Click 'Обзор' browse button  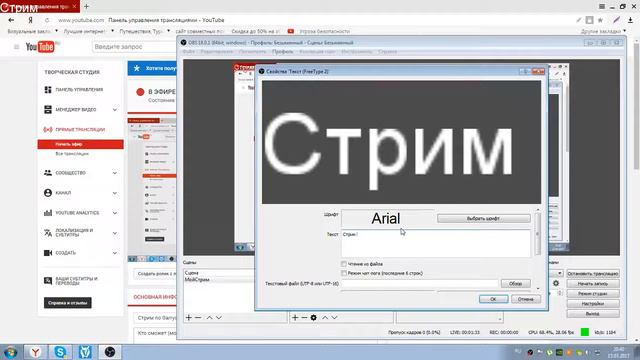click(516, 284)
